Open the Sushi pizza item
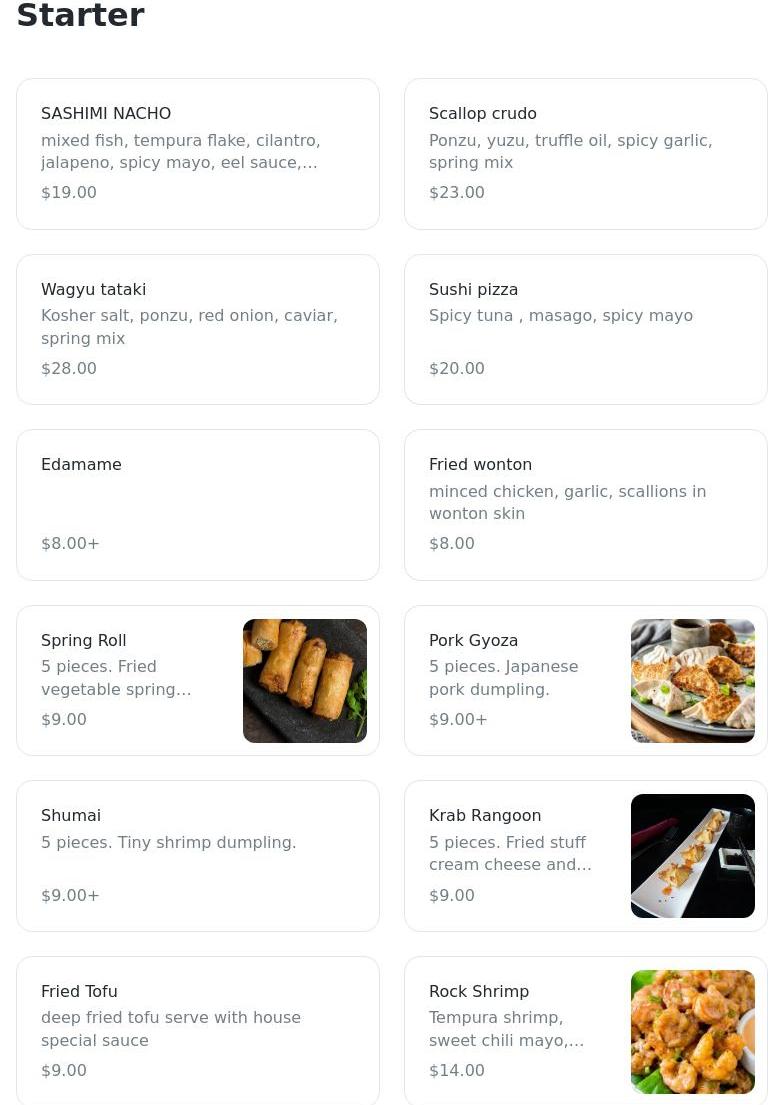The height and width of the screenshot is (1105, 784). (x=585, y=329)
